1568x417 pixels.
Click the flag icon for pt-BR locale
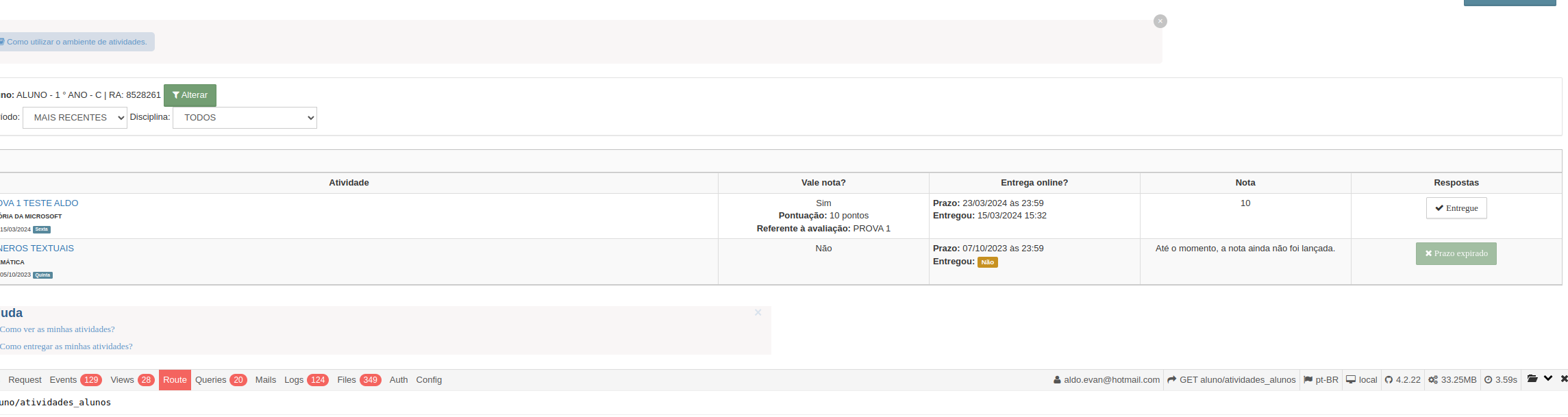(x=1308, y=380)
